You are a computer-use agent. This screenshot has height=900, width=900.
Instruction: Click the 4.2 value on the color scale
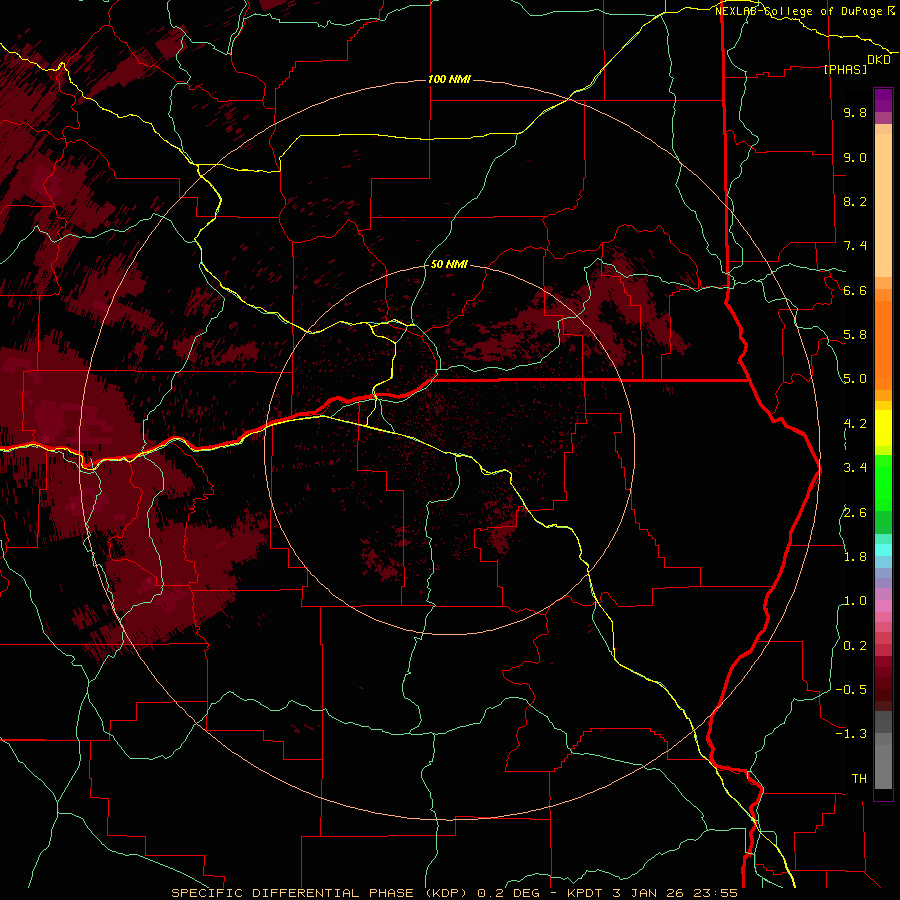click(855, 424)
